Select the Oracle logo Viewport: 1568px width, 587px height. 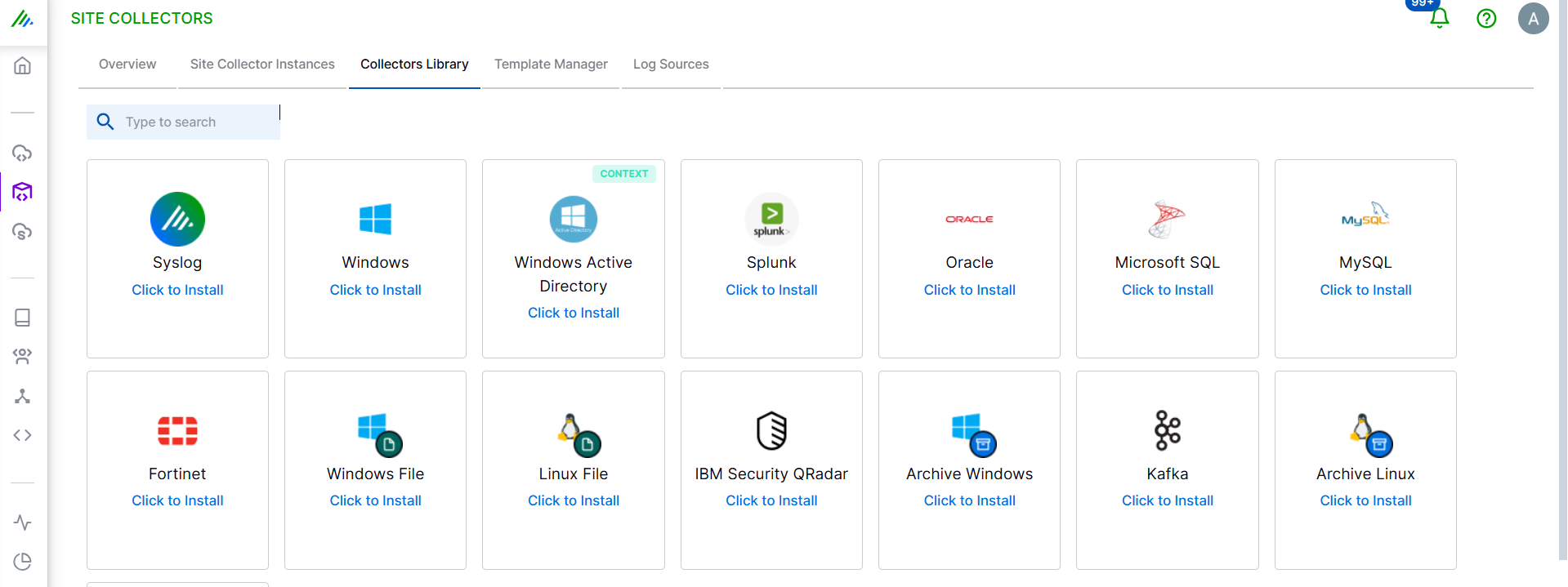click(x=969, y=219)
